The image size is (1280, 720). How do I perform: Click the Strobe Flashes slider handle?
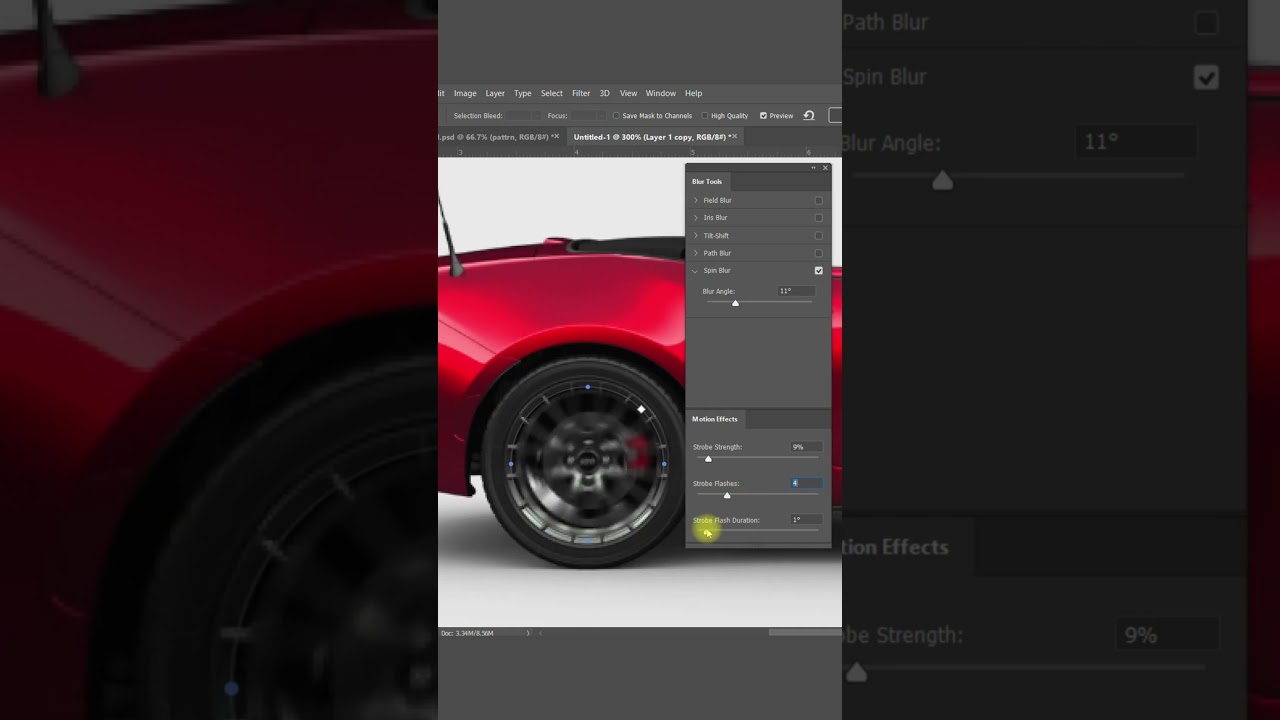coord(727,495)
